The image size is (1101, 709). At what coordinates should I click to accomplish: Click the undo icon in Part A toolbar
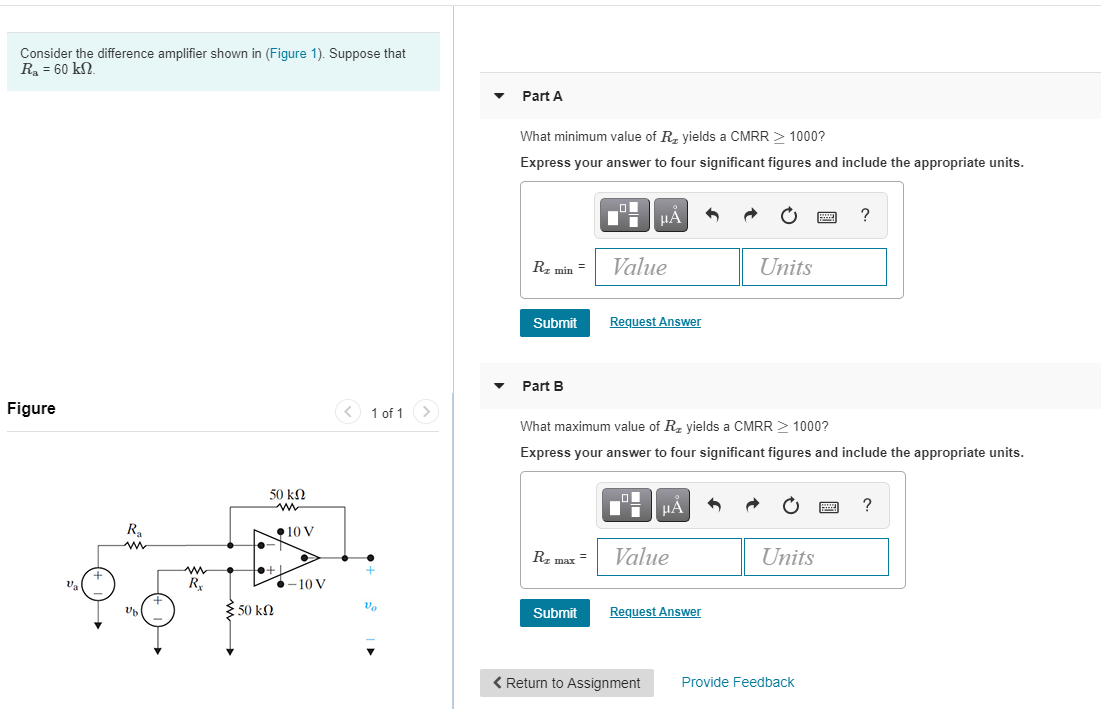click(711, 214)
